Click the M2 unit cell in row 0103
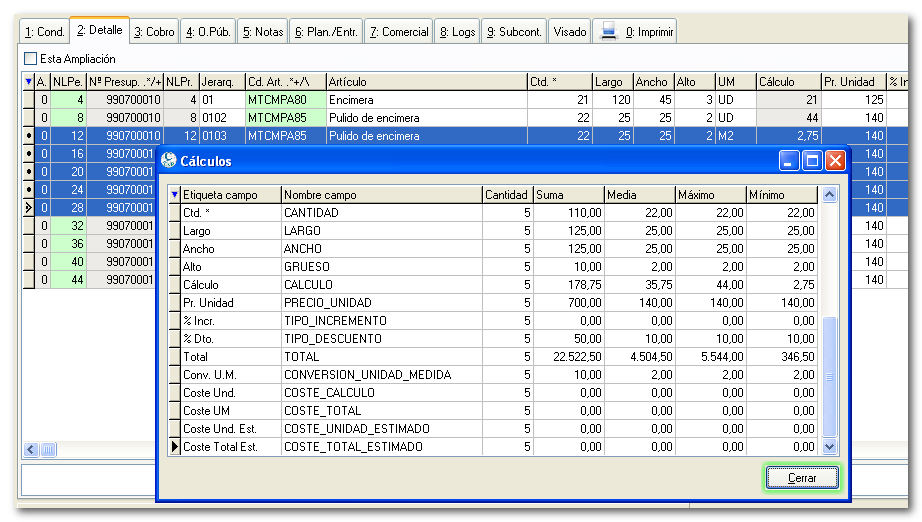The image size is (922, 522). [735, 136]
